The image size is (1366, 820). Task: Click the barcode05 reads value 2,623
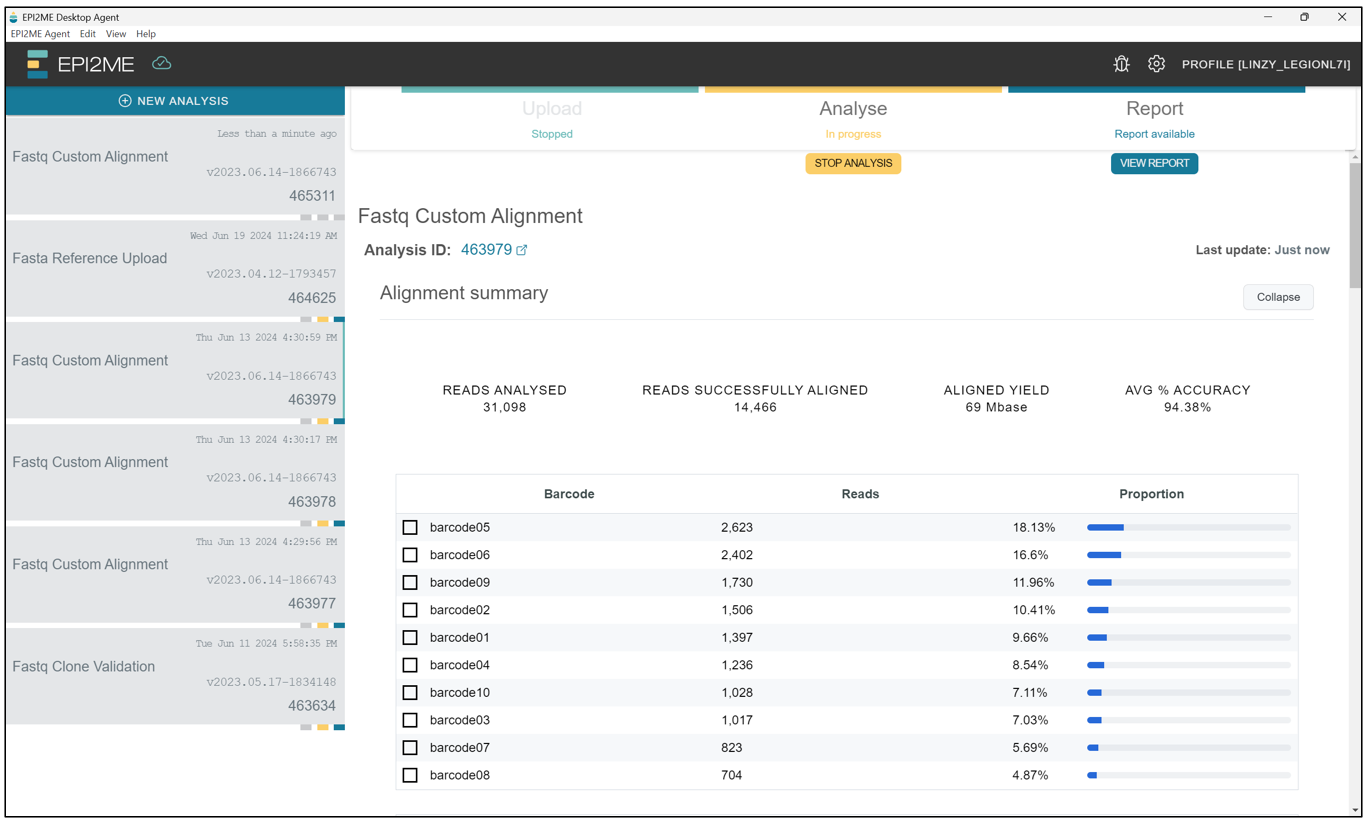pos(737,527)
